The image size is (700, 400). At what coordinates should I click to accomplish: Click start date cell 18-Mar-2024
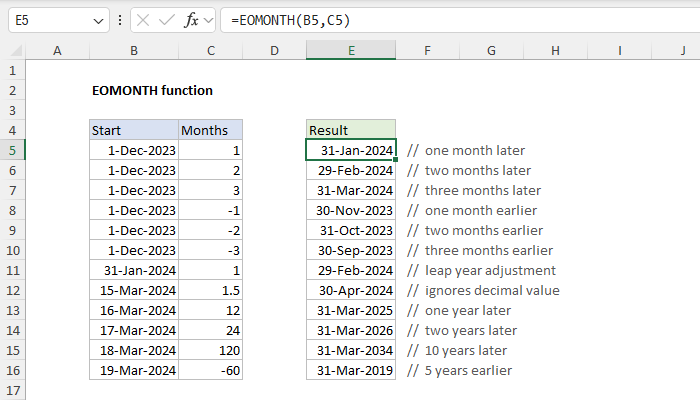tap(134, 350)
